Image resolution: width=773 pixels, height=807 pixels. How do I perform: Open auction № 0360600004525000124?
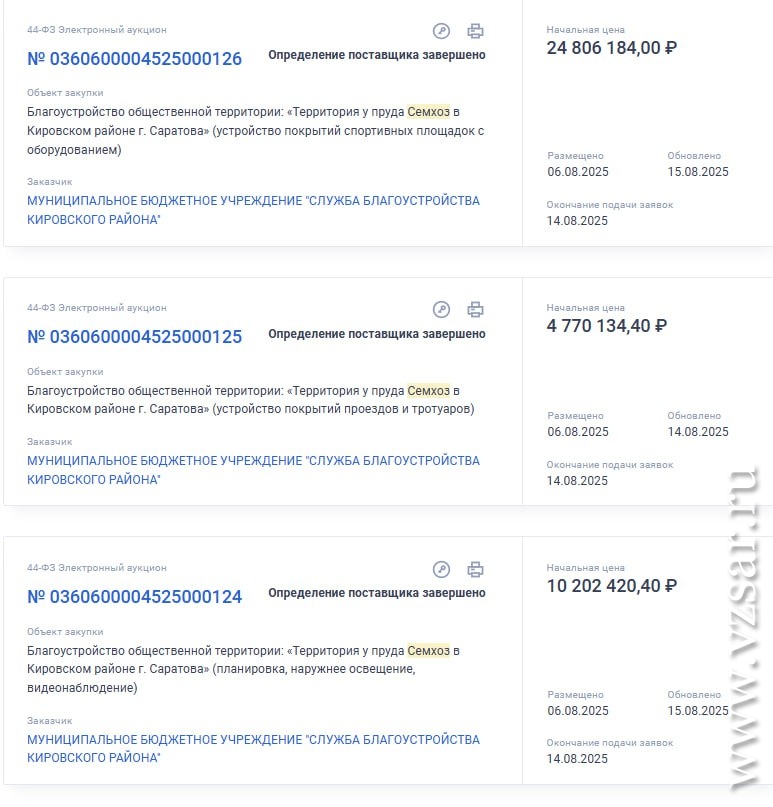(134, 597)
